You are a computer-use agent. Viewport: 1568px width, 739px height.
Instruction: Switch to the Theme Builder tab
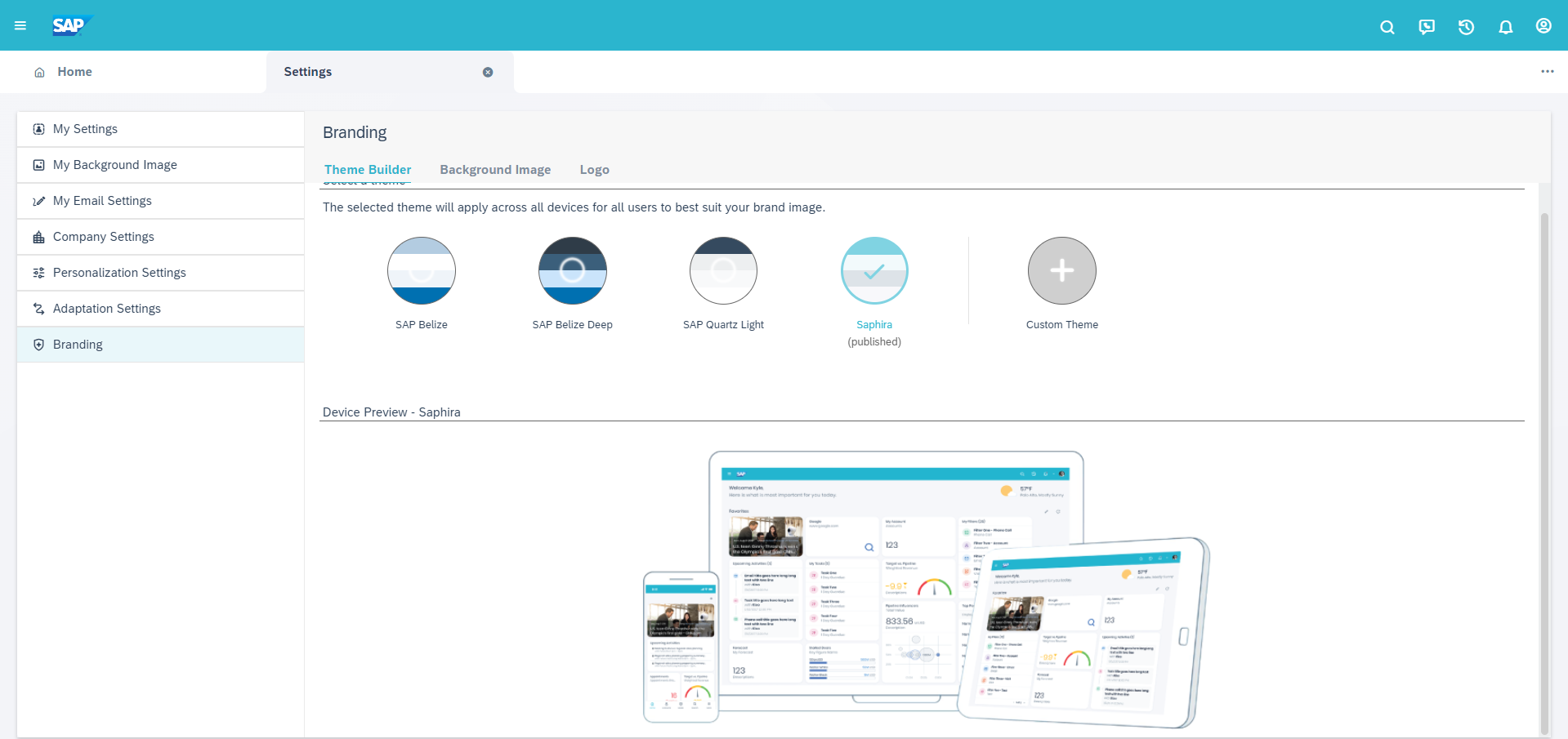pos(368,170)
